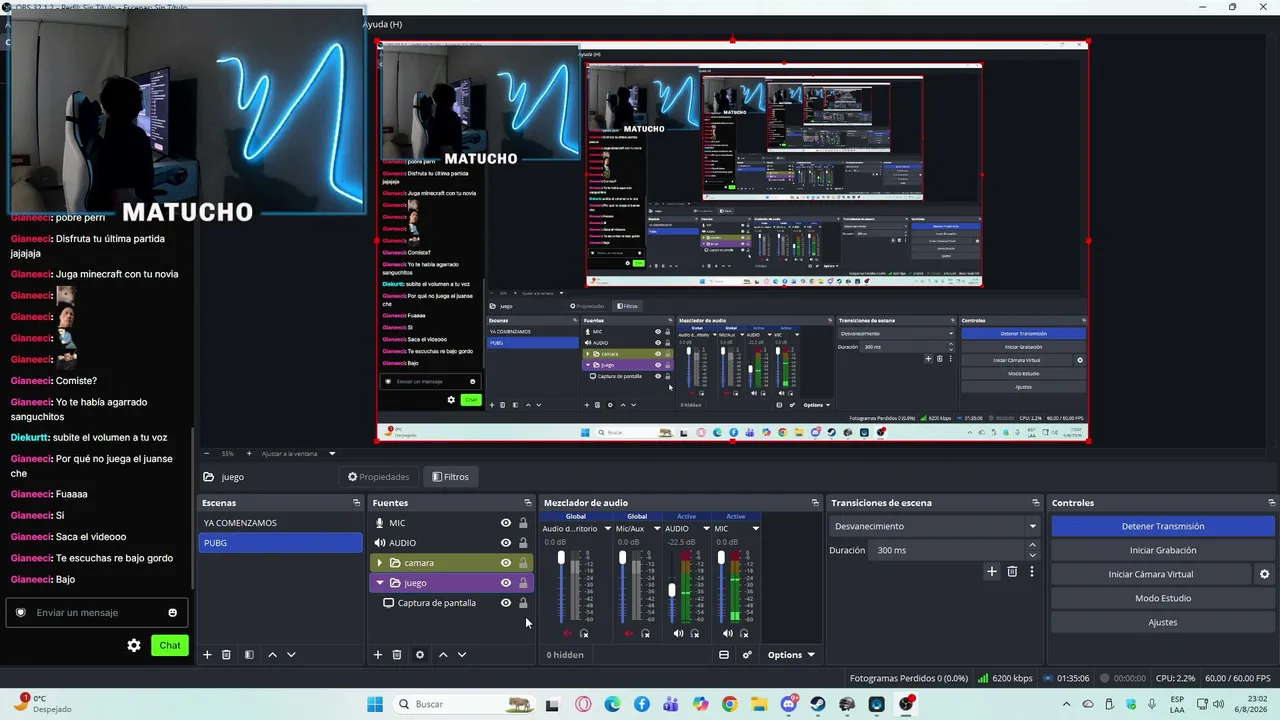The height and width of the screenshot is (720, 1280).
Task: Toggle visibility of the MIC source
Action: point(506,523)
